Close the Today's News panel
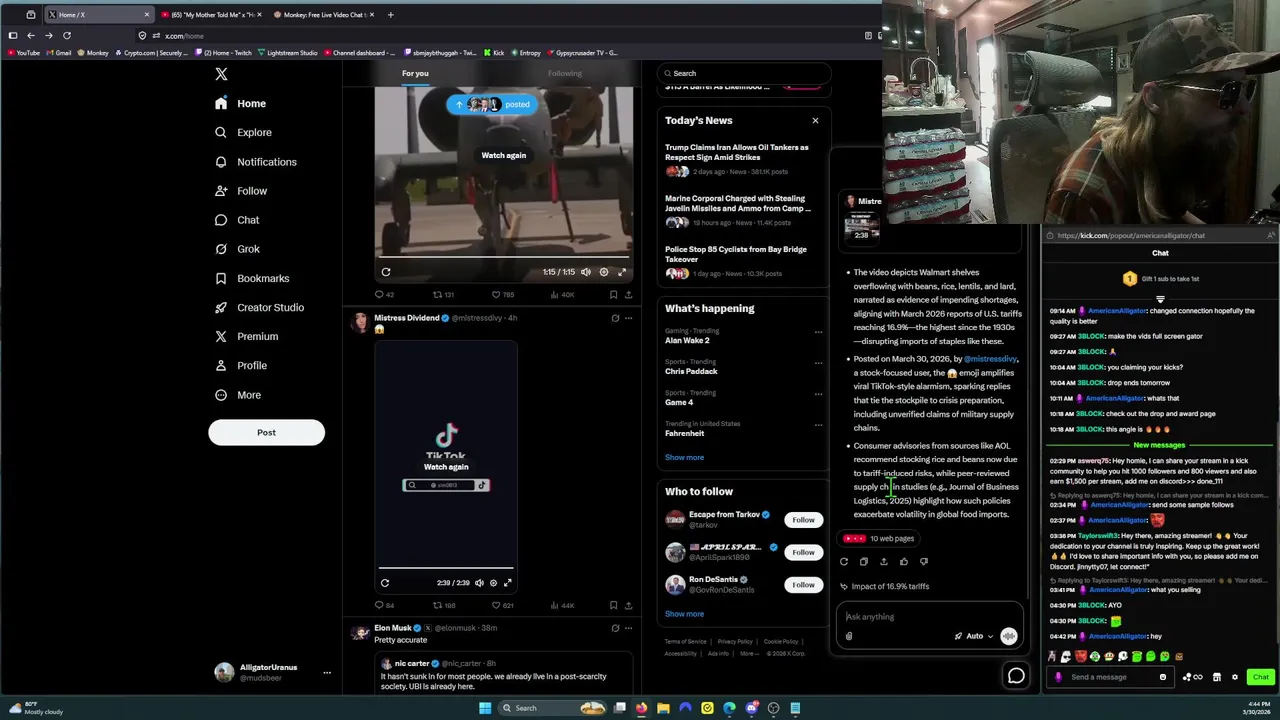Viewport: 1280px width, 720px height. click(815, 121)
